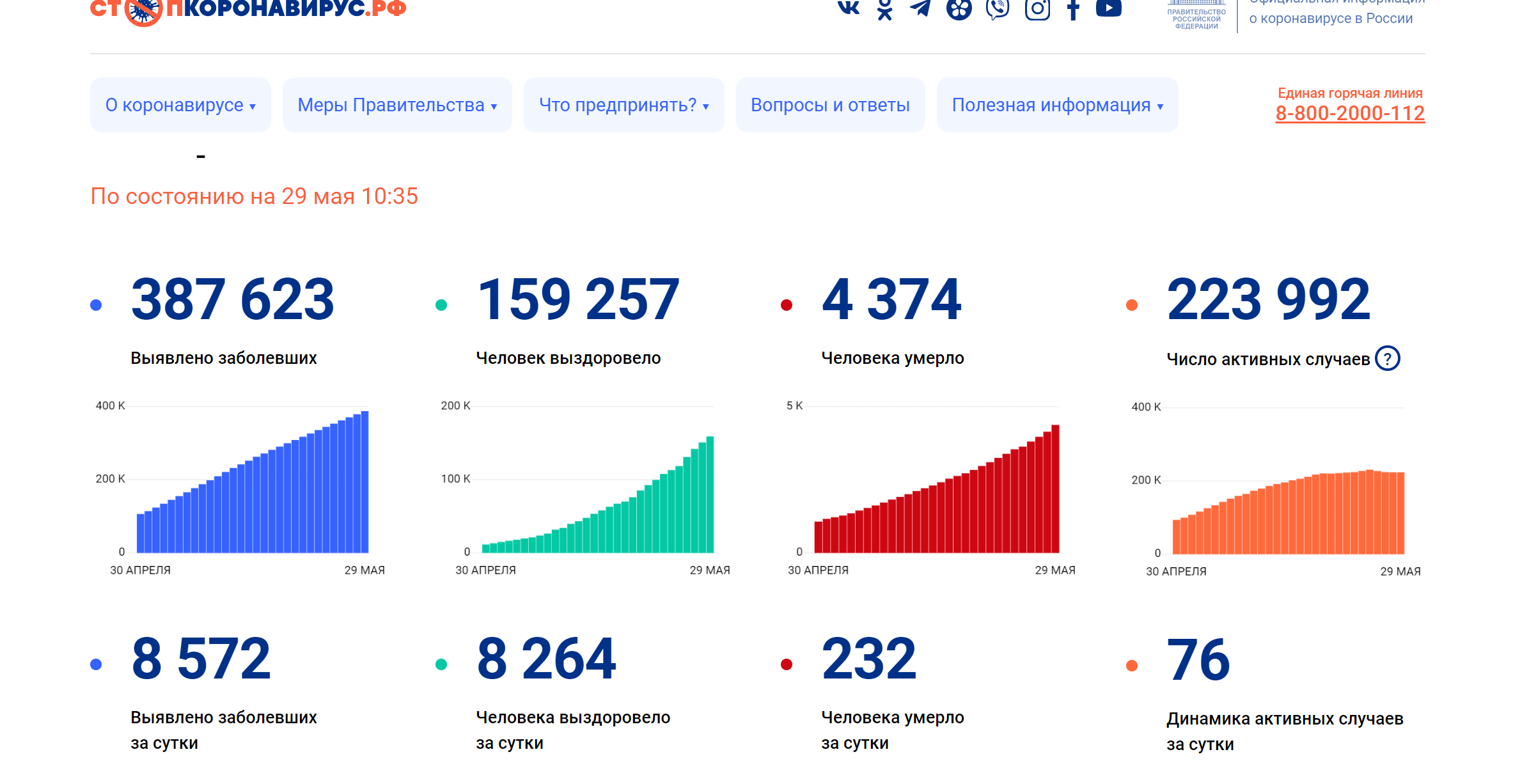Open the Odnoklassniki icon in the header
This screenshot has width=1513, height=784.
884,10
